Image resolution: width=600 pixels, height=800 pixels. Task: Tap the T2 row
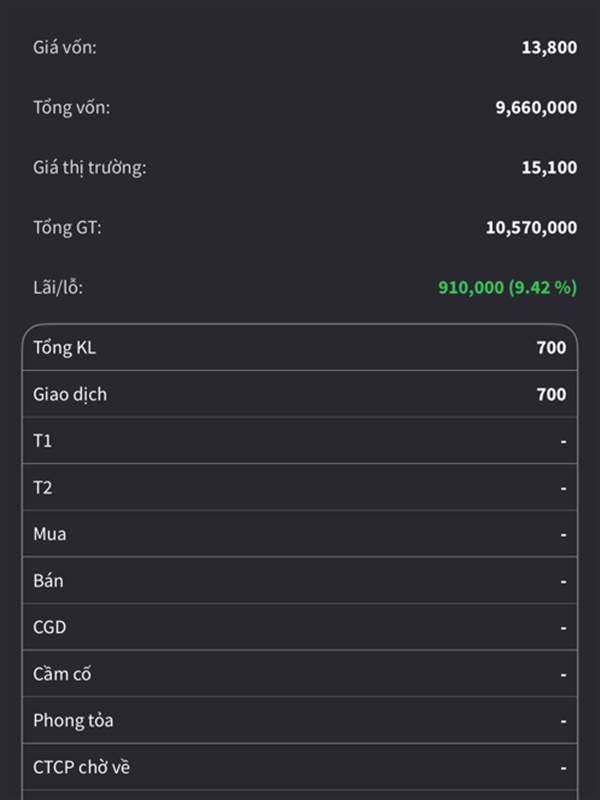(300, 487)
